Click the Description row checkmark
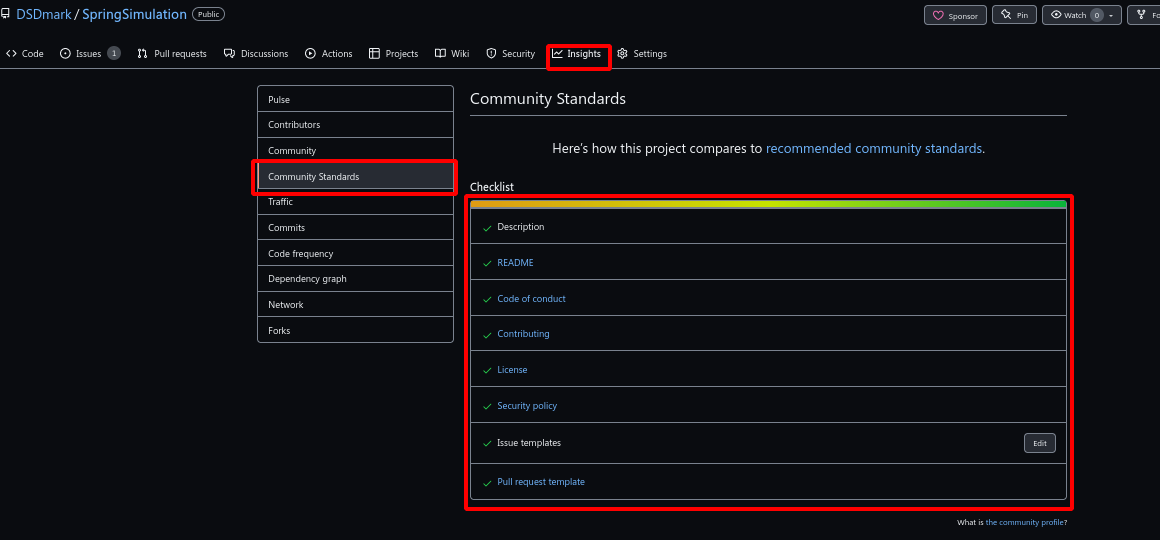The image size is (1160, 540). pos(487,228)
